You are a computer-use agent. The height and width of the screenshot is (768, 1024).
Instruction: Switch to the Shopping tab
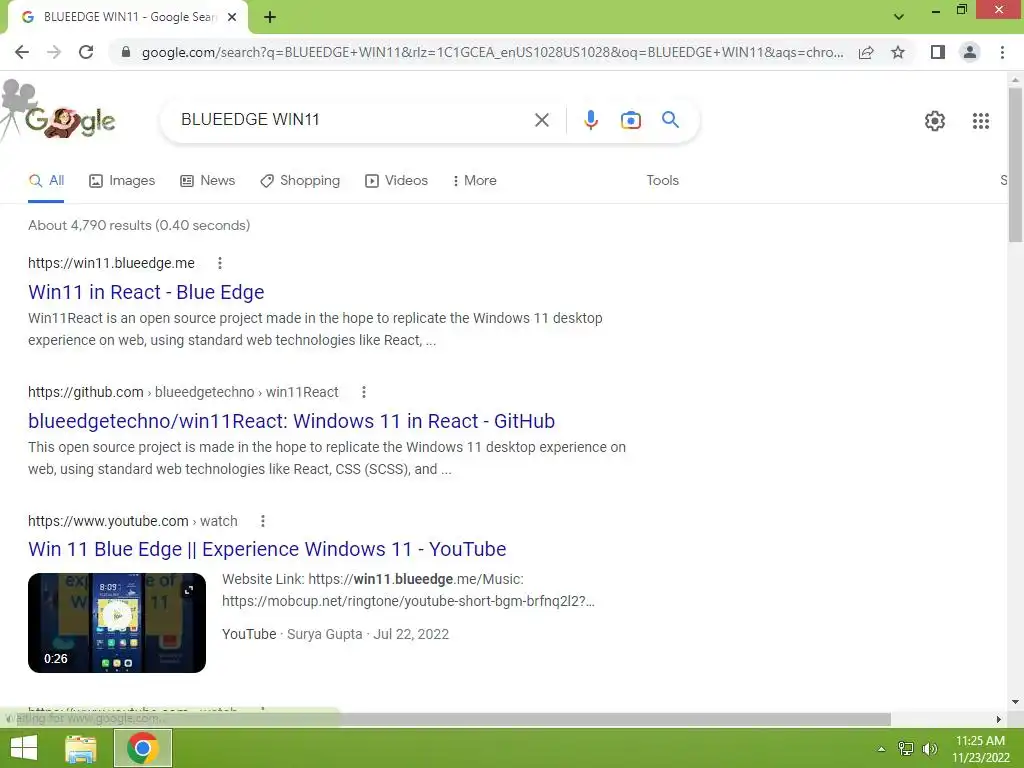coord(300,181)
